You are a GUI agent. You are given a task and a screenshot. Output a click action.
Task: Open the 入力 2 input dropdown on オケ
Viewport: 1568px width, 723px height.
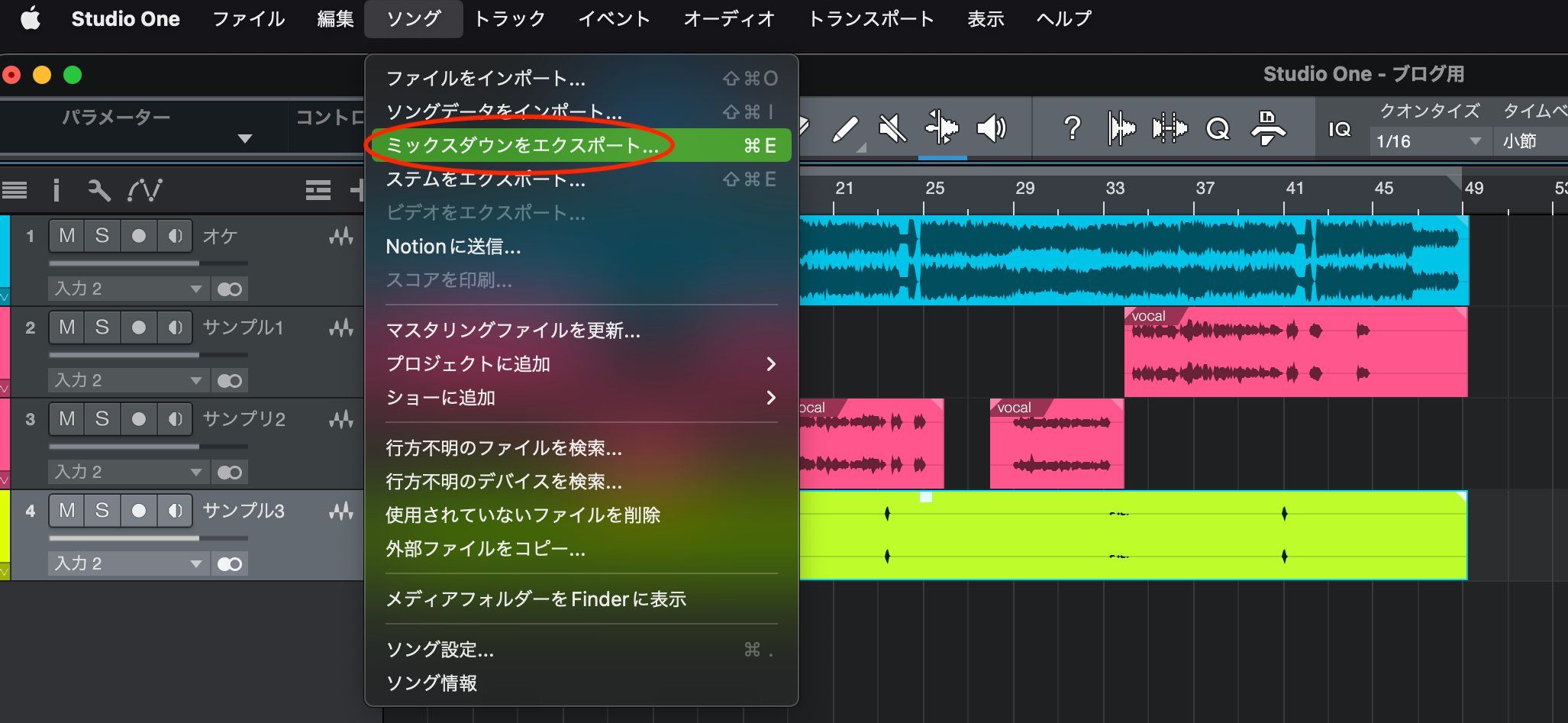point(127,288)
